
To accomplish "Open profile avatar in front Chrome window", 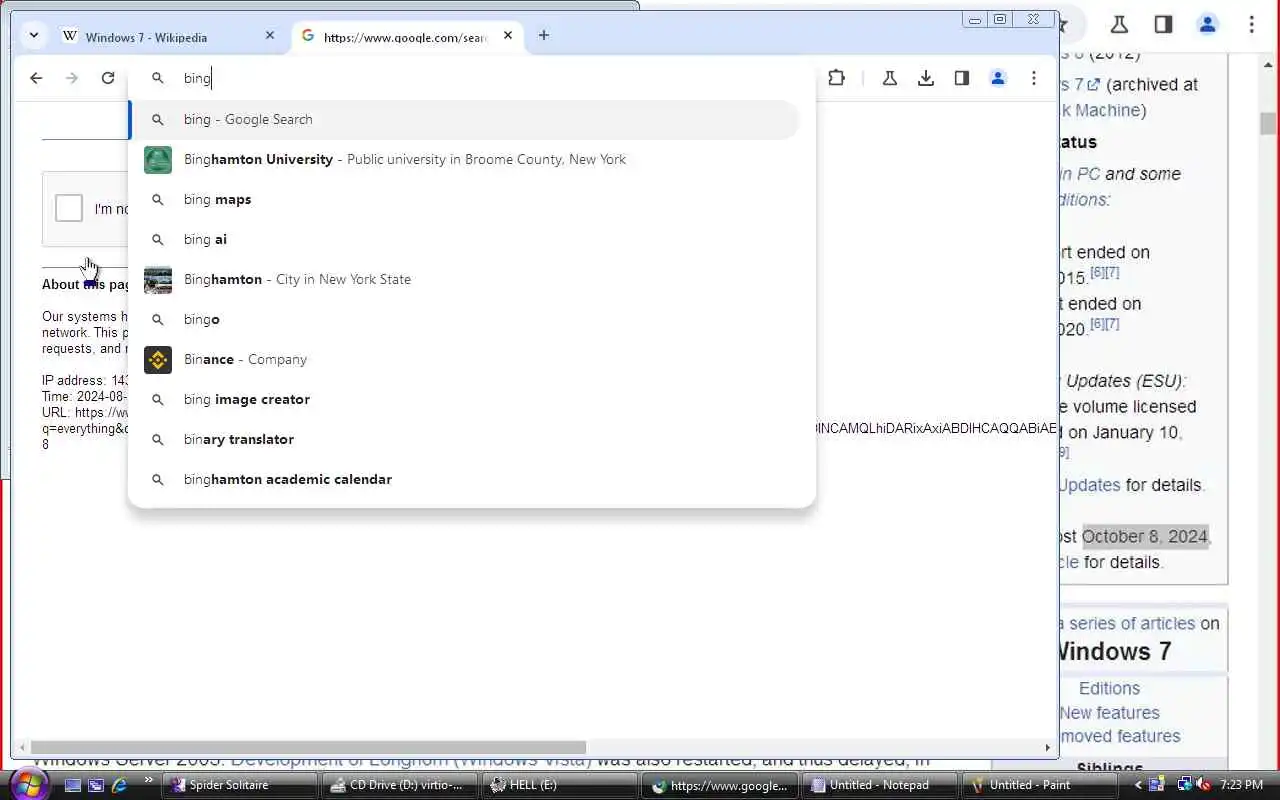I will click(998, 78).
